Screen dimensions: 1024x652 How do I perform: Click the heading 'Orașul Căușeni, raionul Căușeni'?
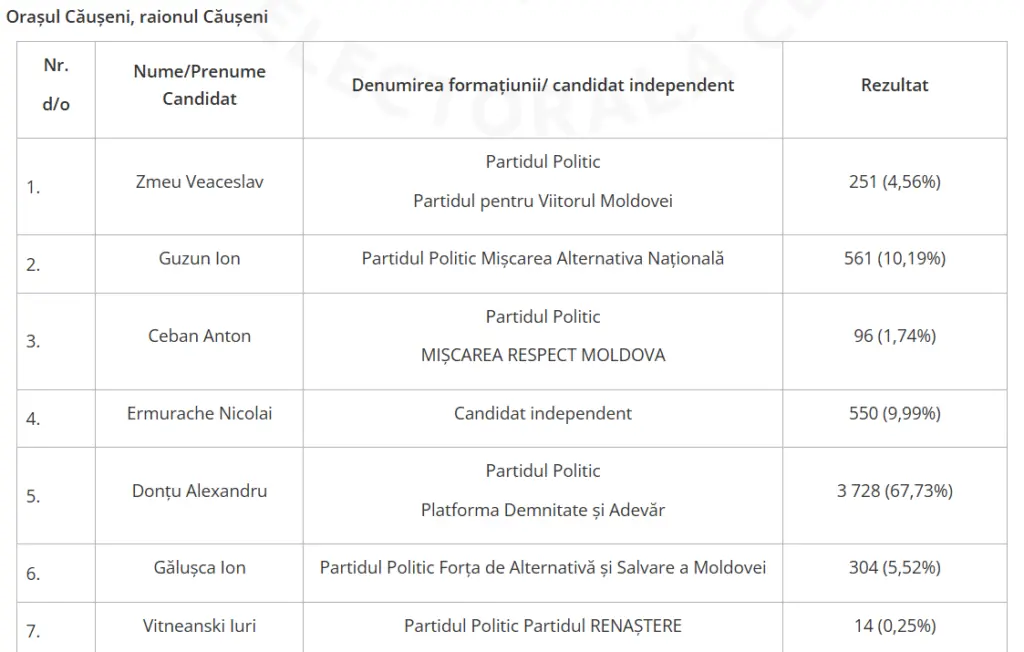(x=136, y=16)
